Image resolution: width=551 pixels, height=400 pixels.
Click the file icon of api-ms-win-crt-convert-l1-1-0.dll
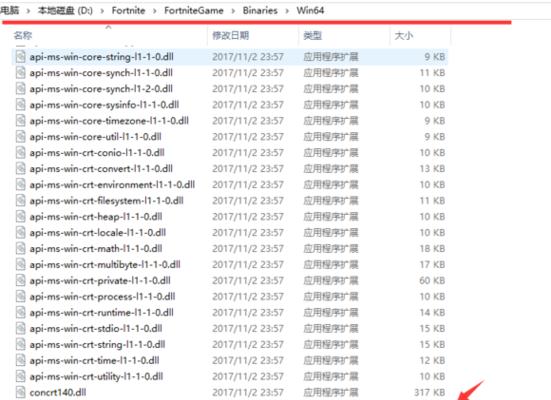click(21, 169)
